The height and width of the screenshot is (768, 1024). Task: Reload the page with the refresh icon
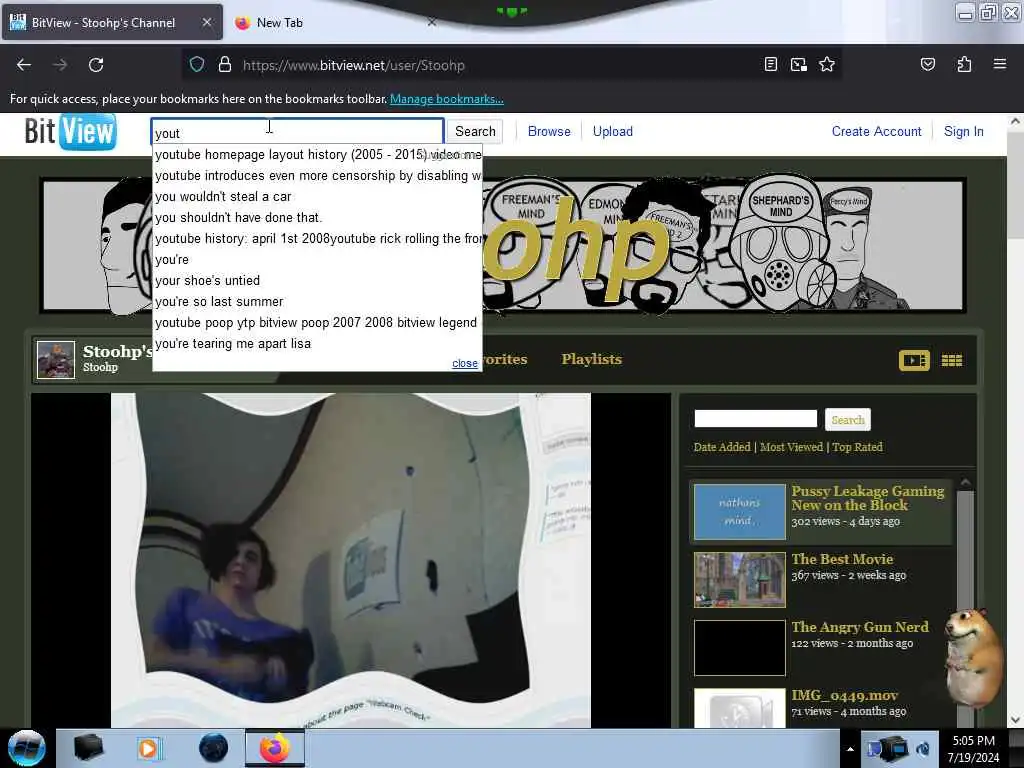click(x=96, y=65)
